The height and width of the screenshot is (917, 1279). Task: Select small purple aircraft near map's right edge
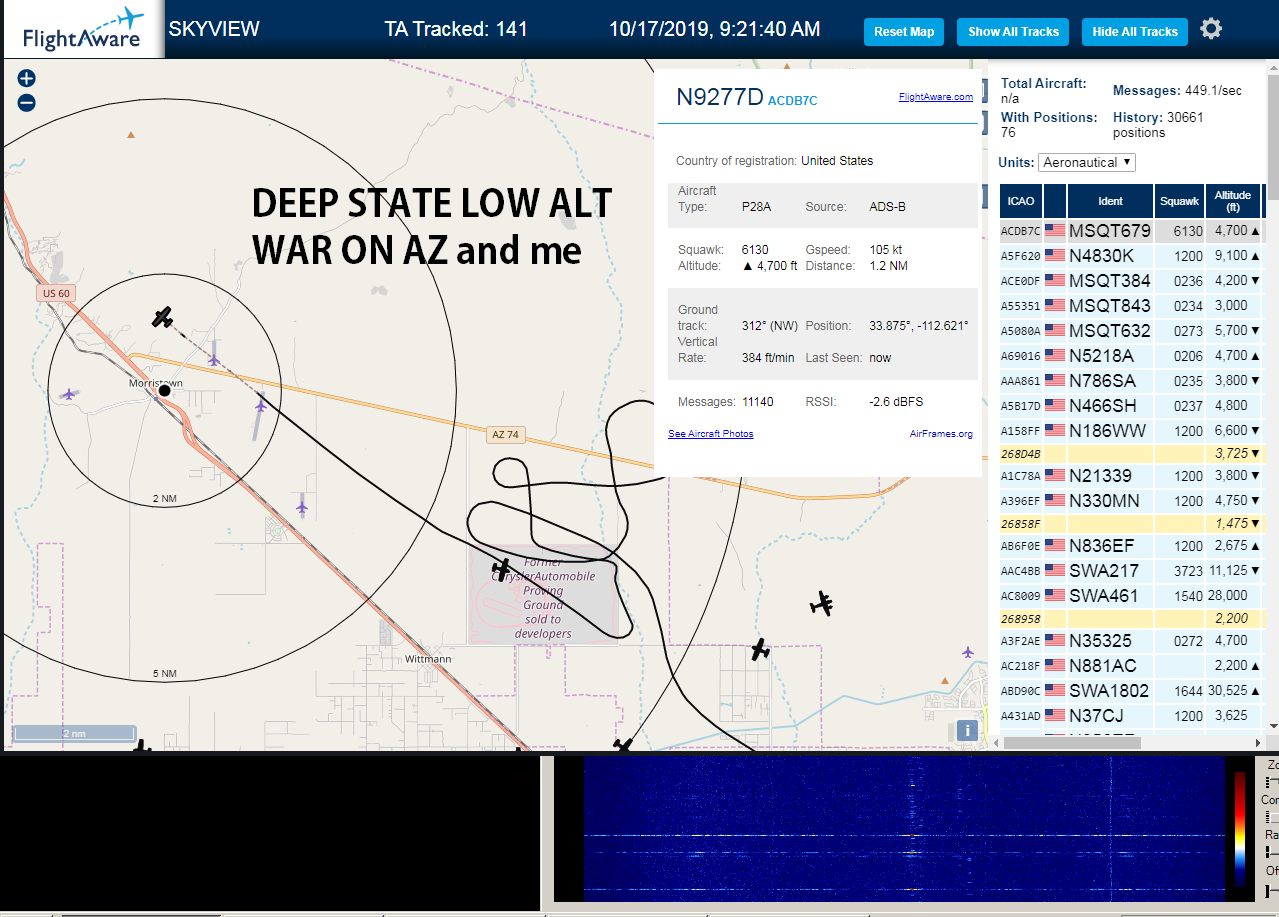coord(968,652)
